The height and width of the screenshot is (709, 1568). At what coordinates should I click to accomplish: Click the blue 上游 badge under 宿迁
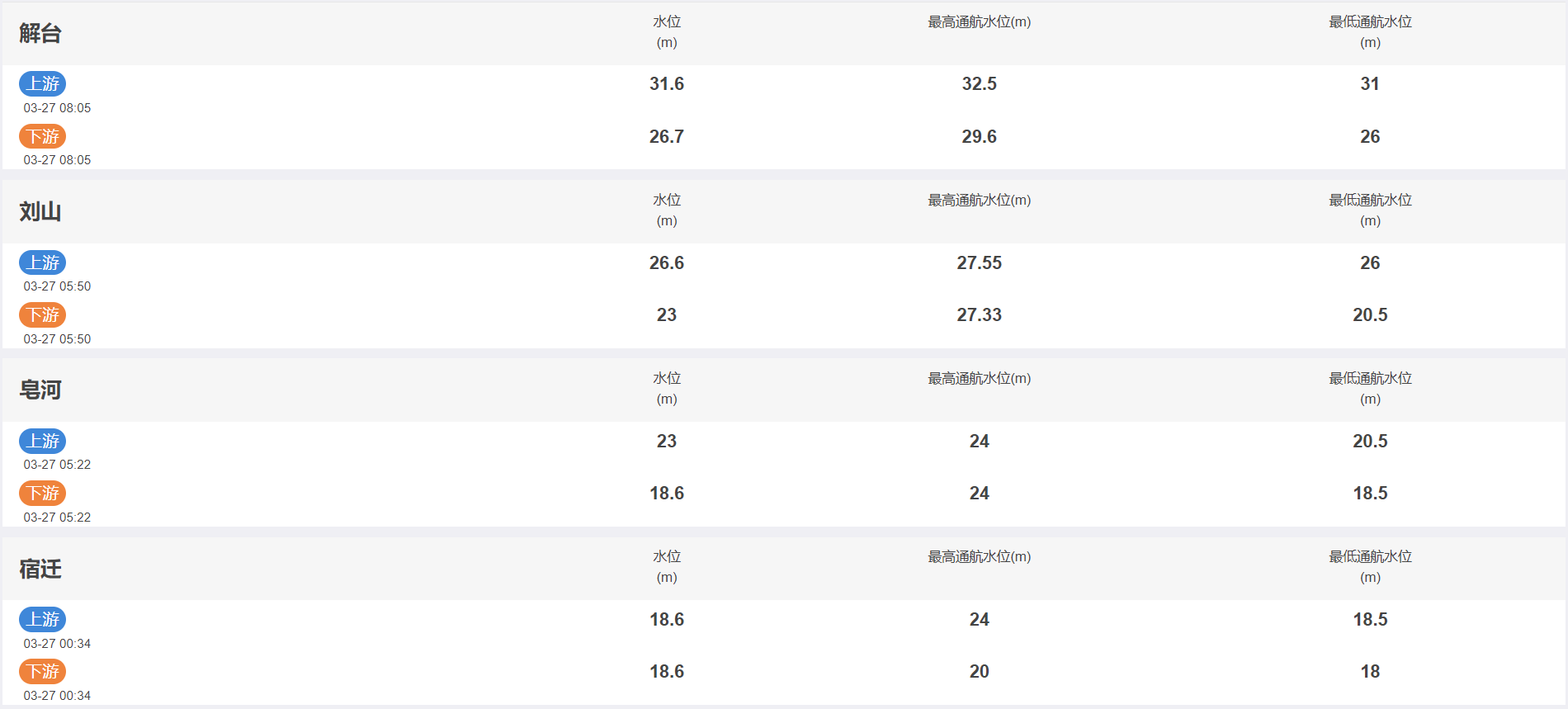42,619
